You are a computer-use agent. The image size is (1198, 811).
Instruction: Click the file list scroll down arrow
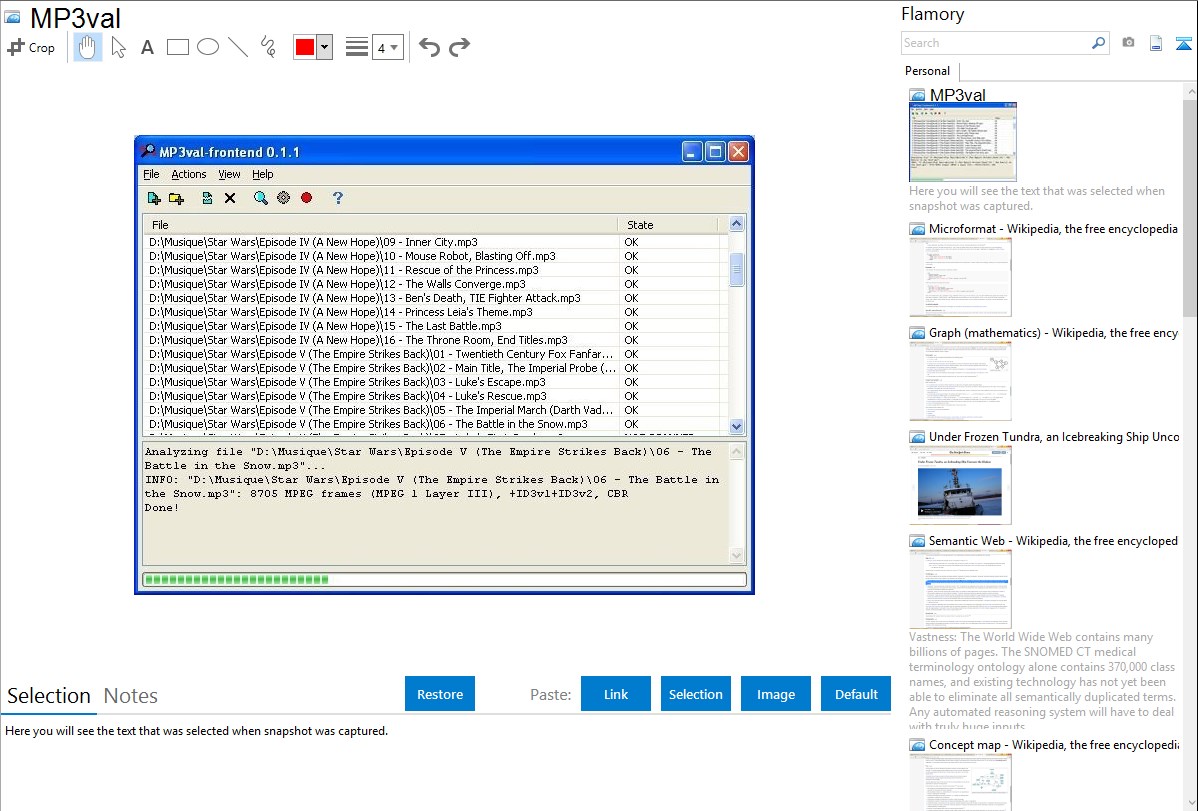pyautogui.click(x=737, y=427)
